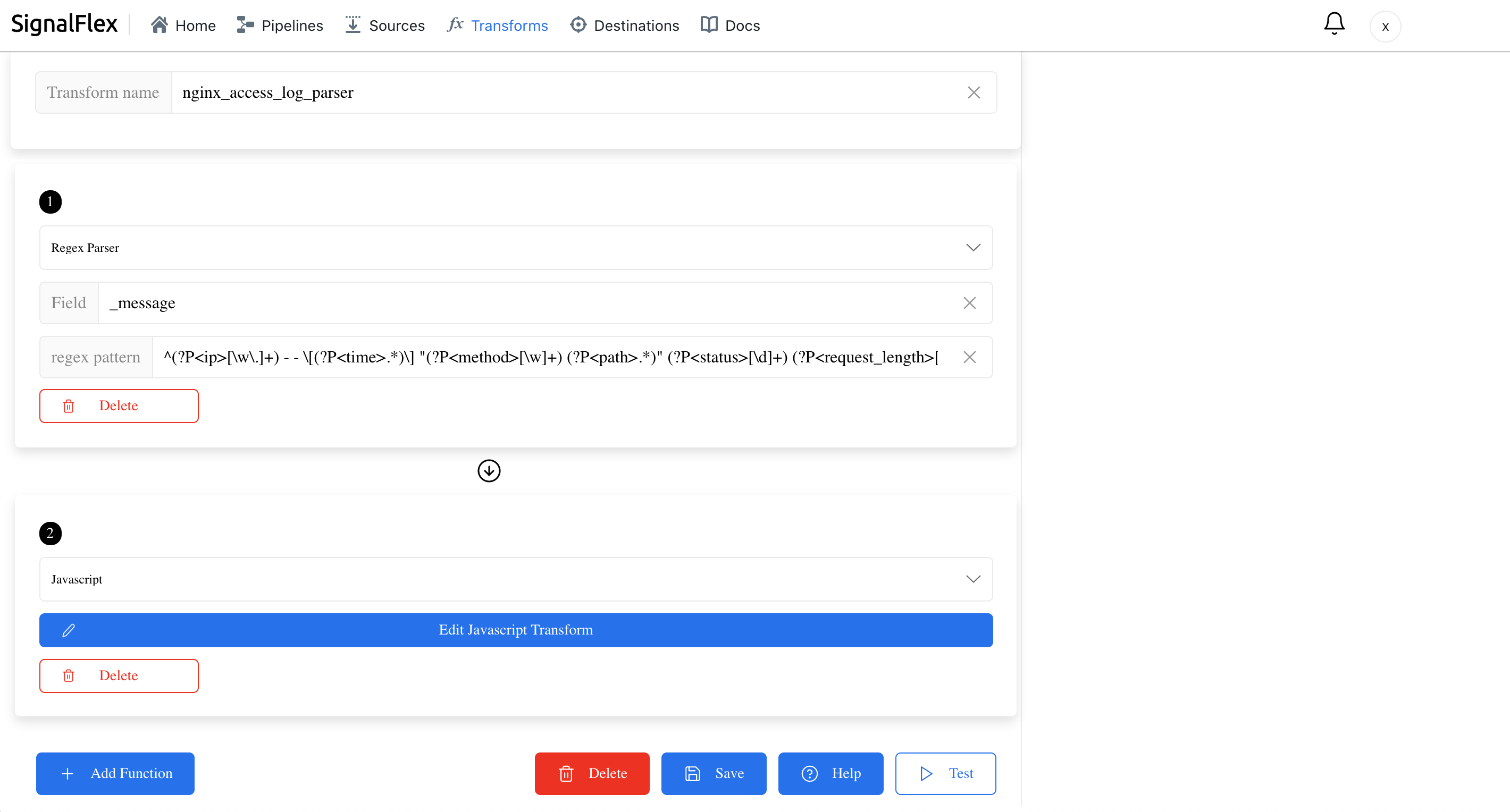
Task: Open the notifications bell
Action: [x=1333, y=23]
